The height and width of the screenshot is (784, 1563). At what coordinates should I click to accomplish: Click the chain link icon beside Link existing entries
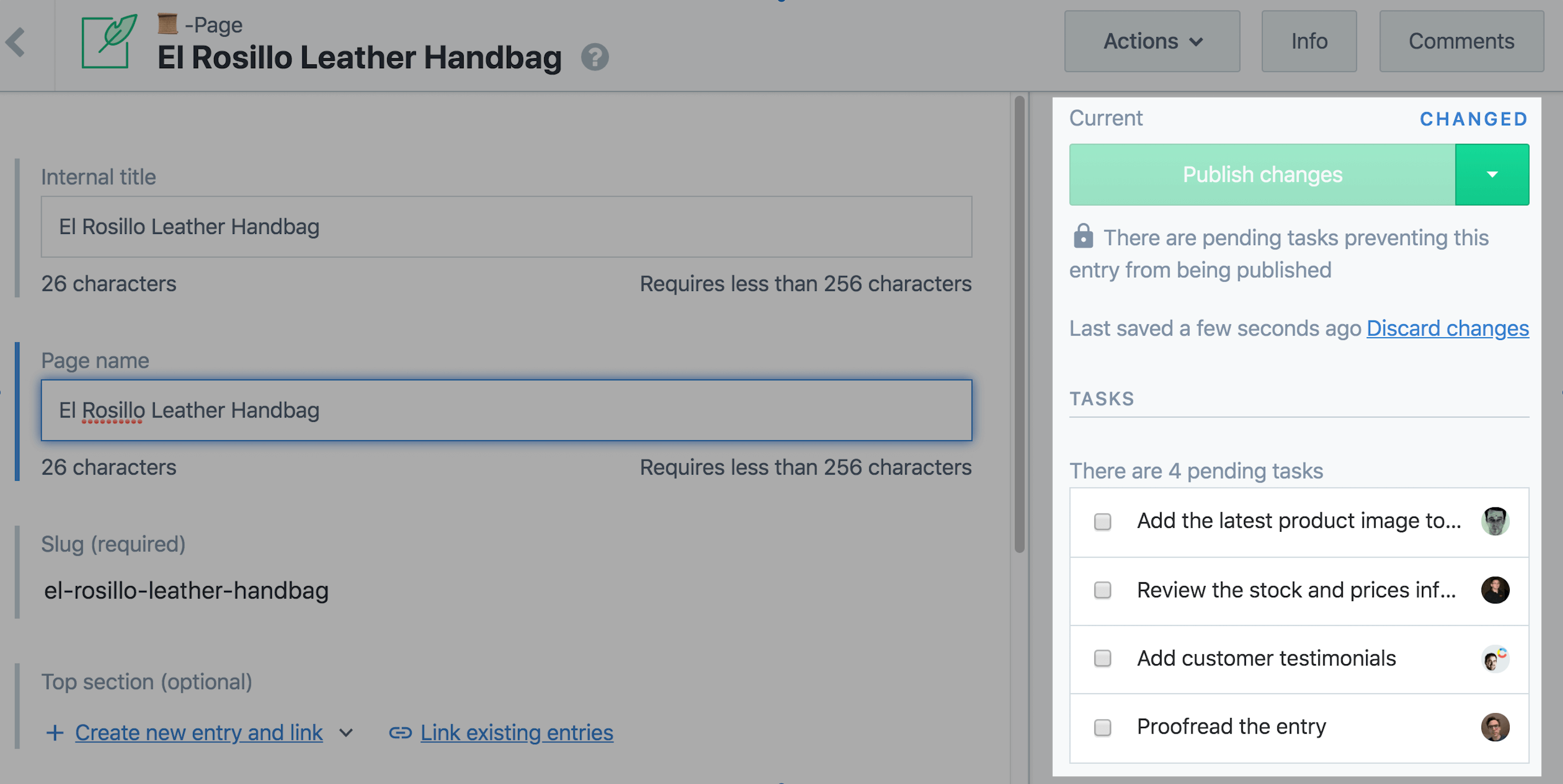coord(400,732)
